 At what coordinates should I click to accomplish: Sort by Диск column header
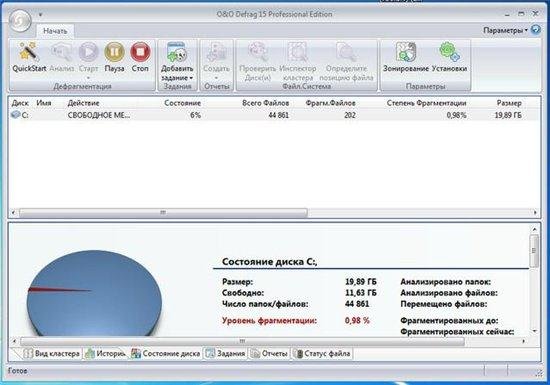pyautogui.click(x=20, y=103)
